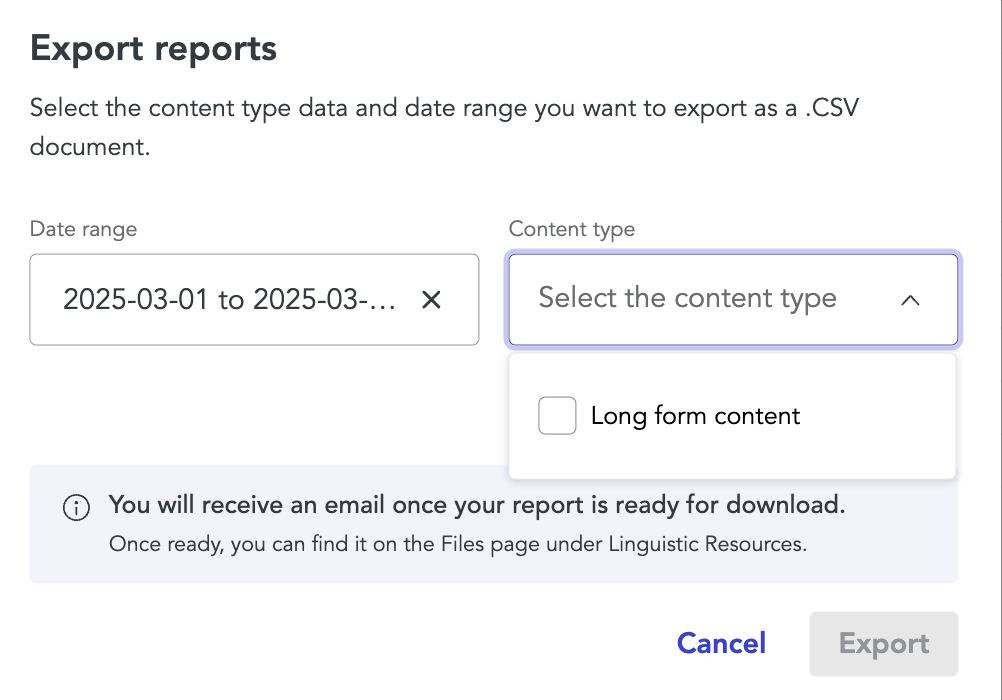Clear the date range with the X icon

point(431,299)
